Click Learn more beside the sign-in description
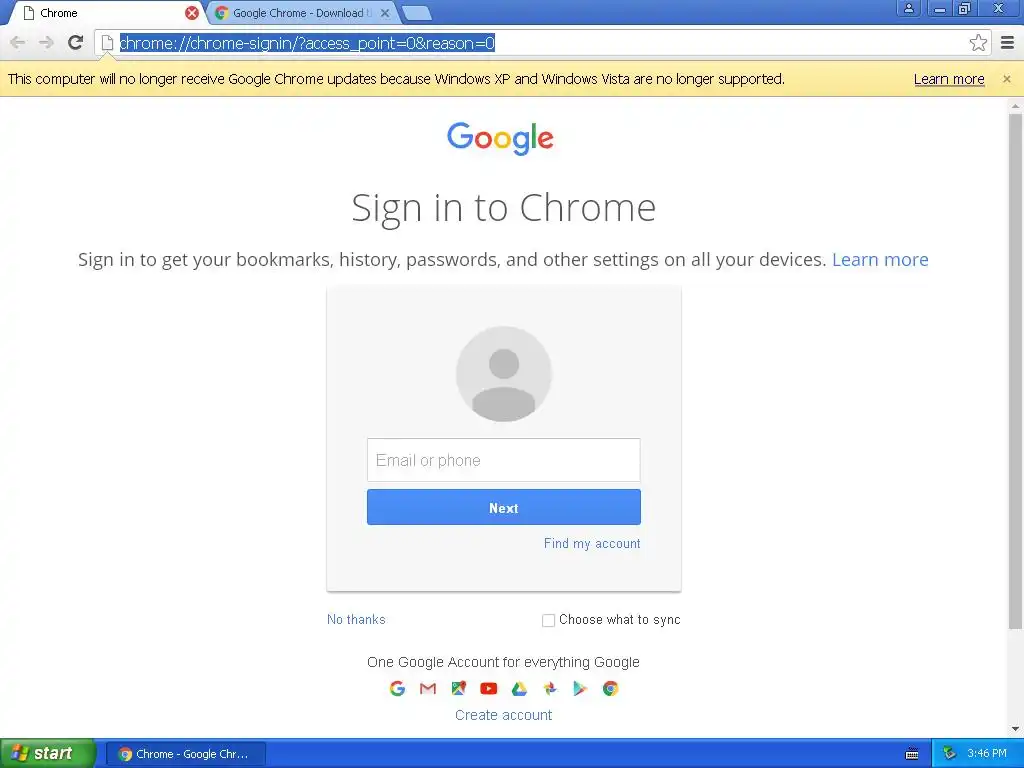Screen dimensions: 1024x768 pos(880,260)
